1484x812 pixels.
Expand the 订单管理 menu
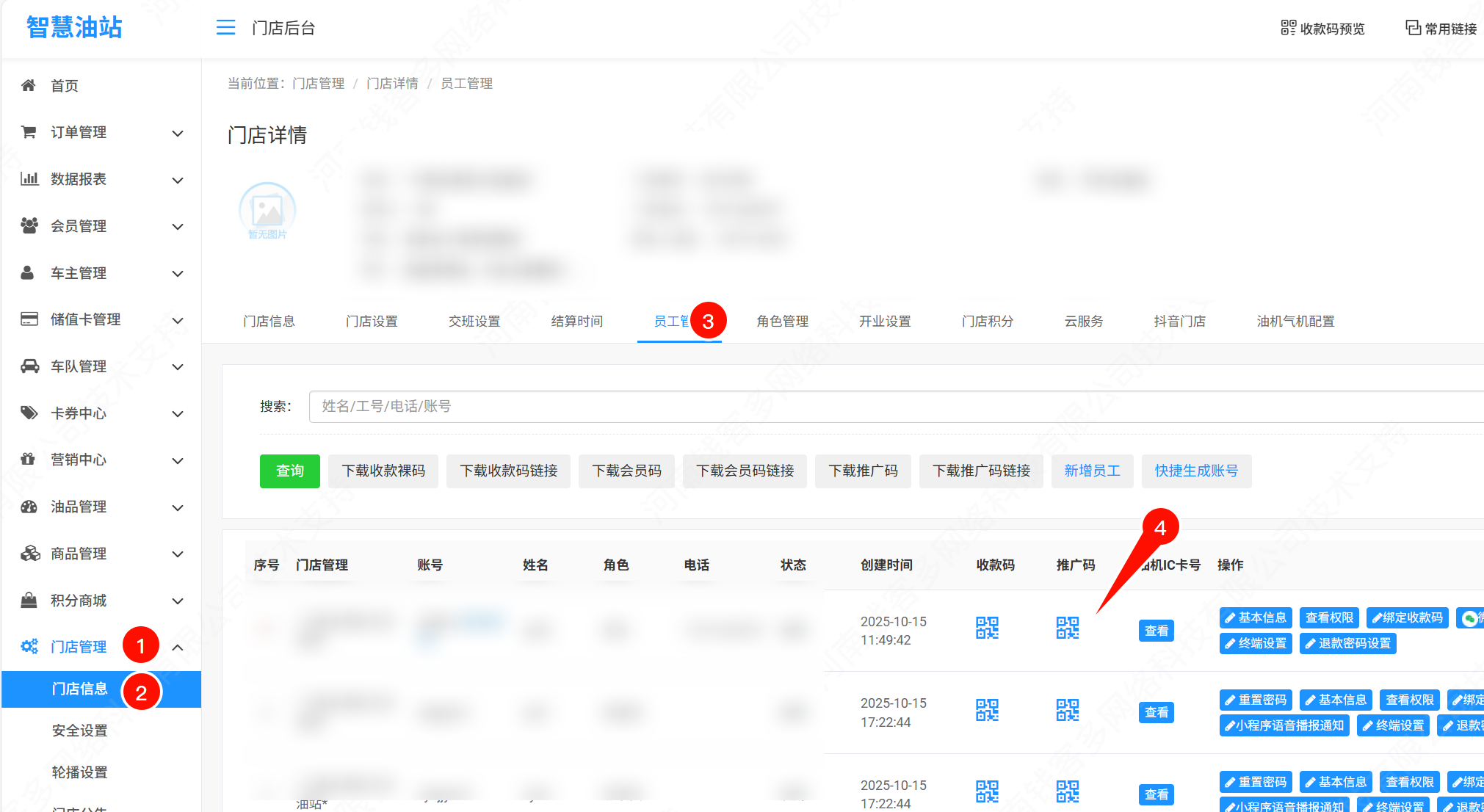click(177, 133)
